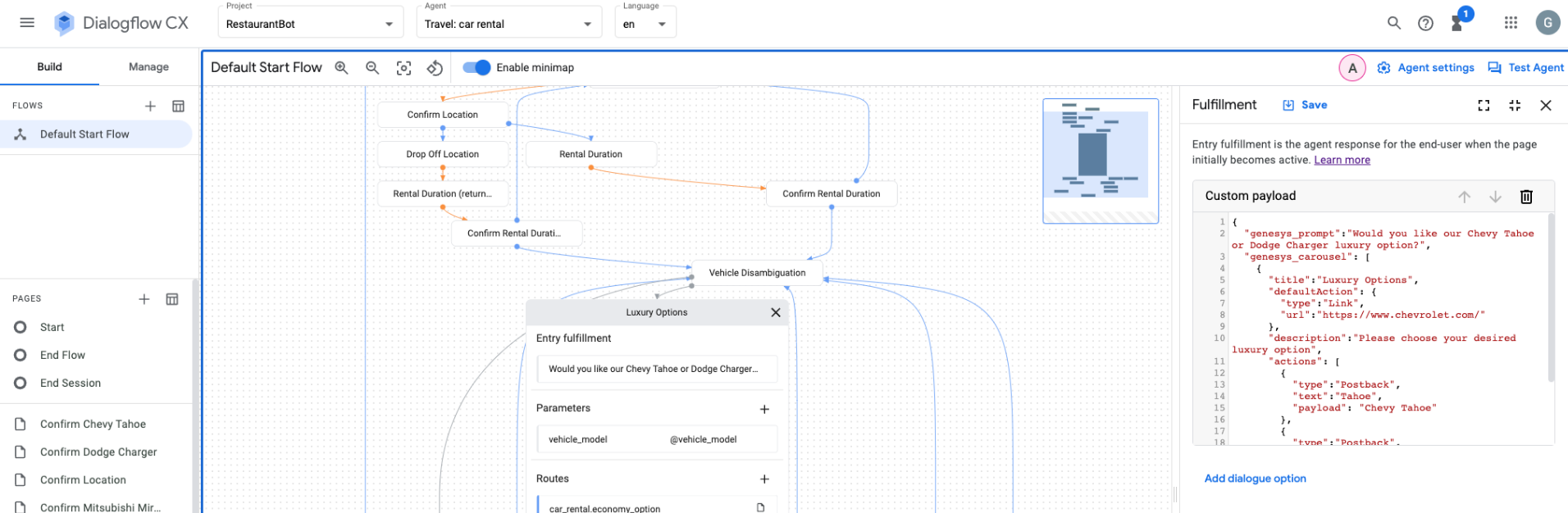Toggle the Enable minimap switch
Screen dimensions: 1568x513
point(476,67)
